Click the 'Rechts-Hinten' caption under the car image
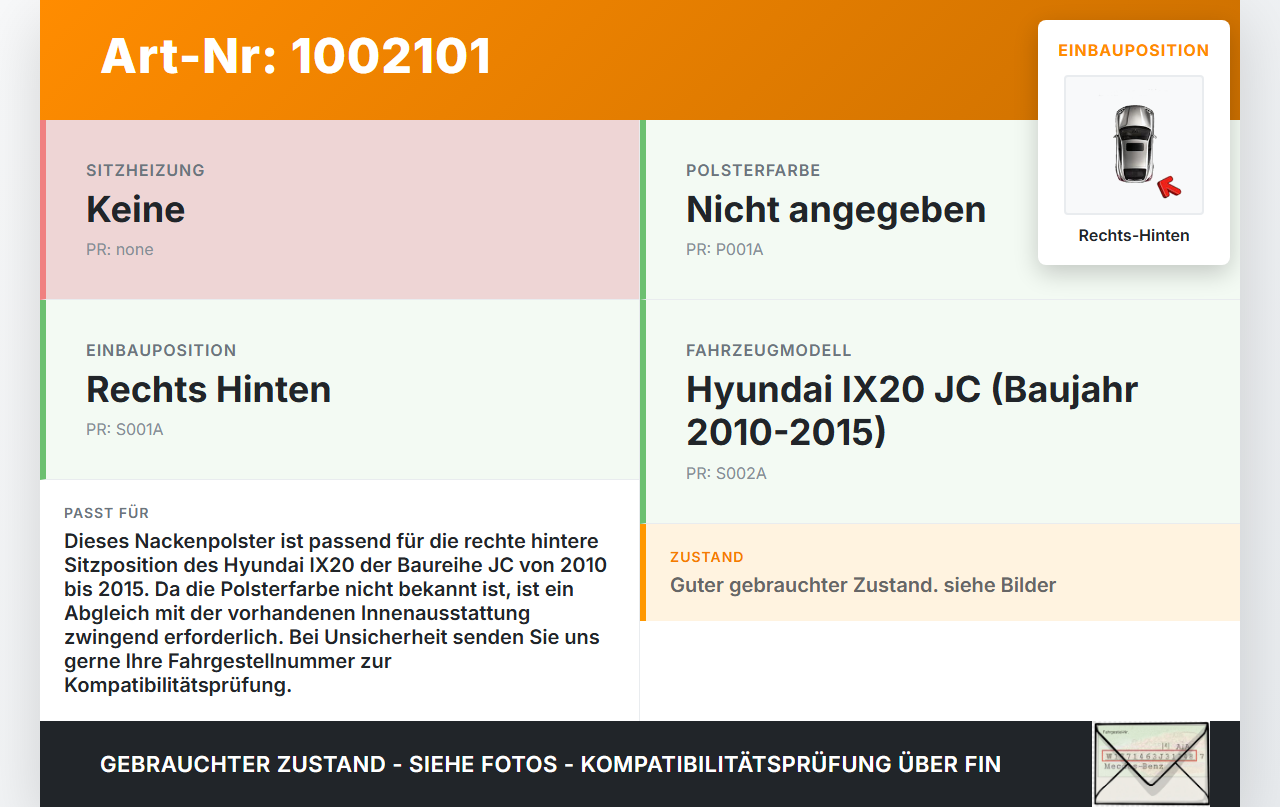Screen dimensions: 1280x808 click(1134, 235)
